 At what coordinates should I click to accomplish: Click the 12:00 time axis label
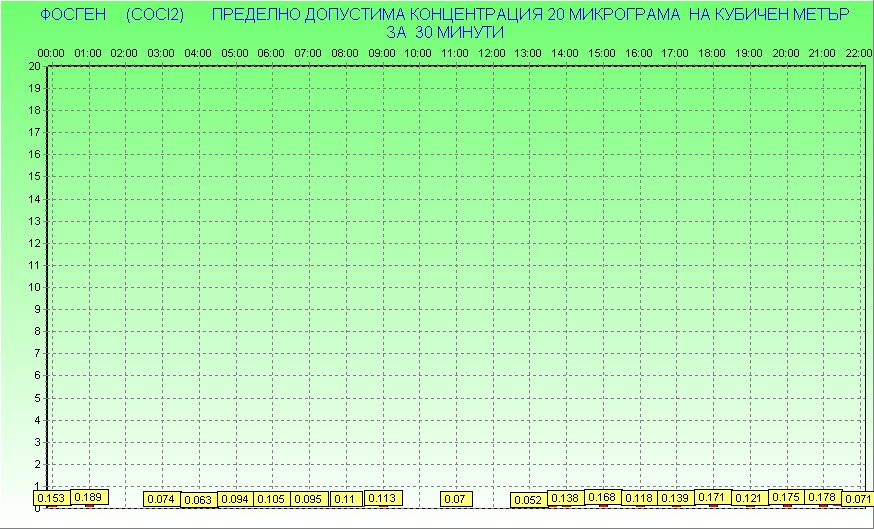tap(492, 53)
